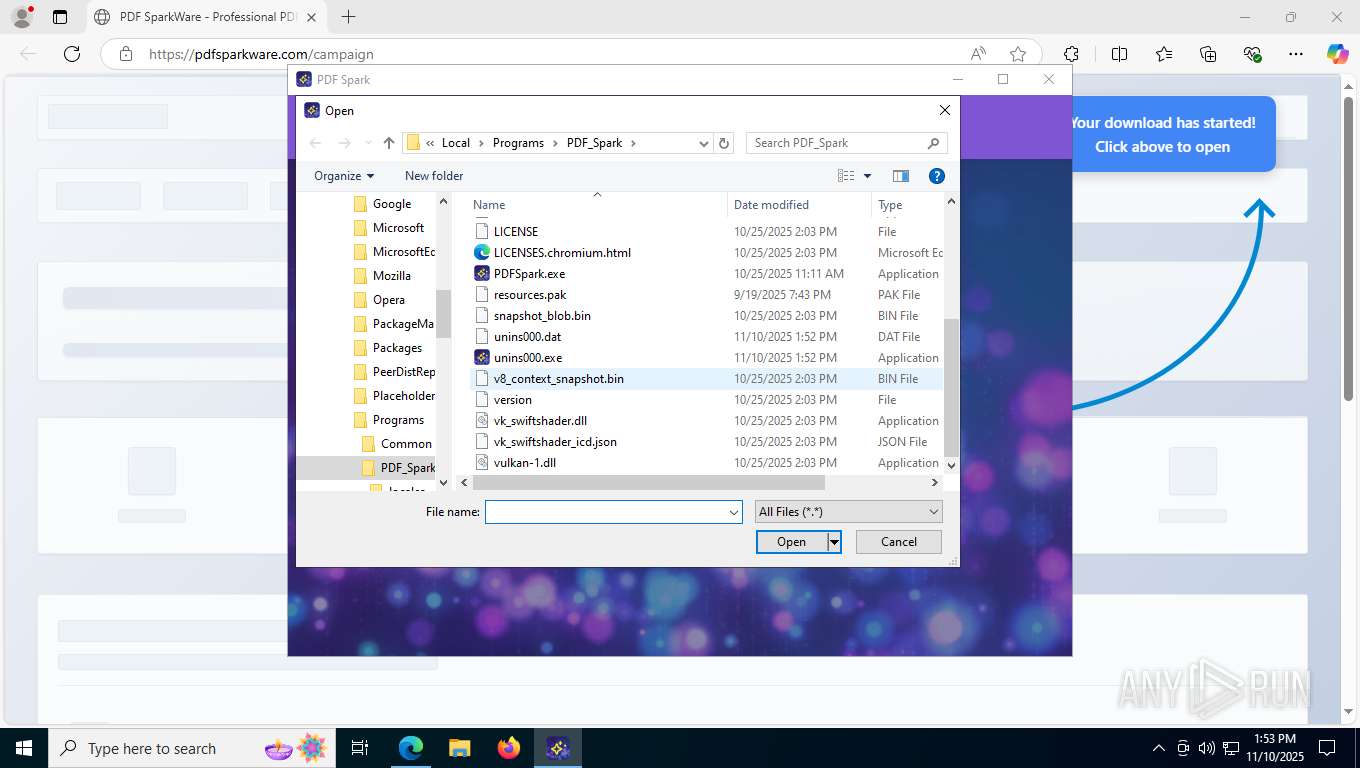The width and height of the screenshot is (1360, 768).
Task: Toggle the preview pane icon
Action: (x=901, y=176)
